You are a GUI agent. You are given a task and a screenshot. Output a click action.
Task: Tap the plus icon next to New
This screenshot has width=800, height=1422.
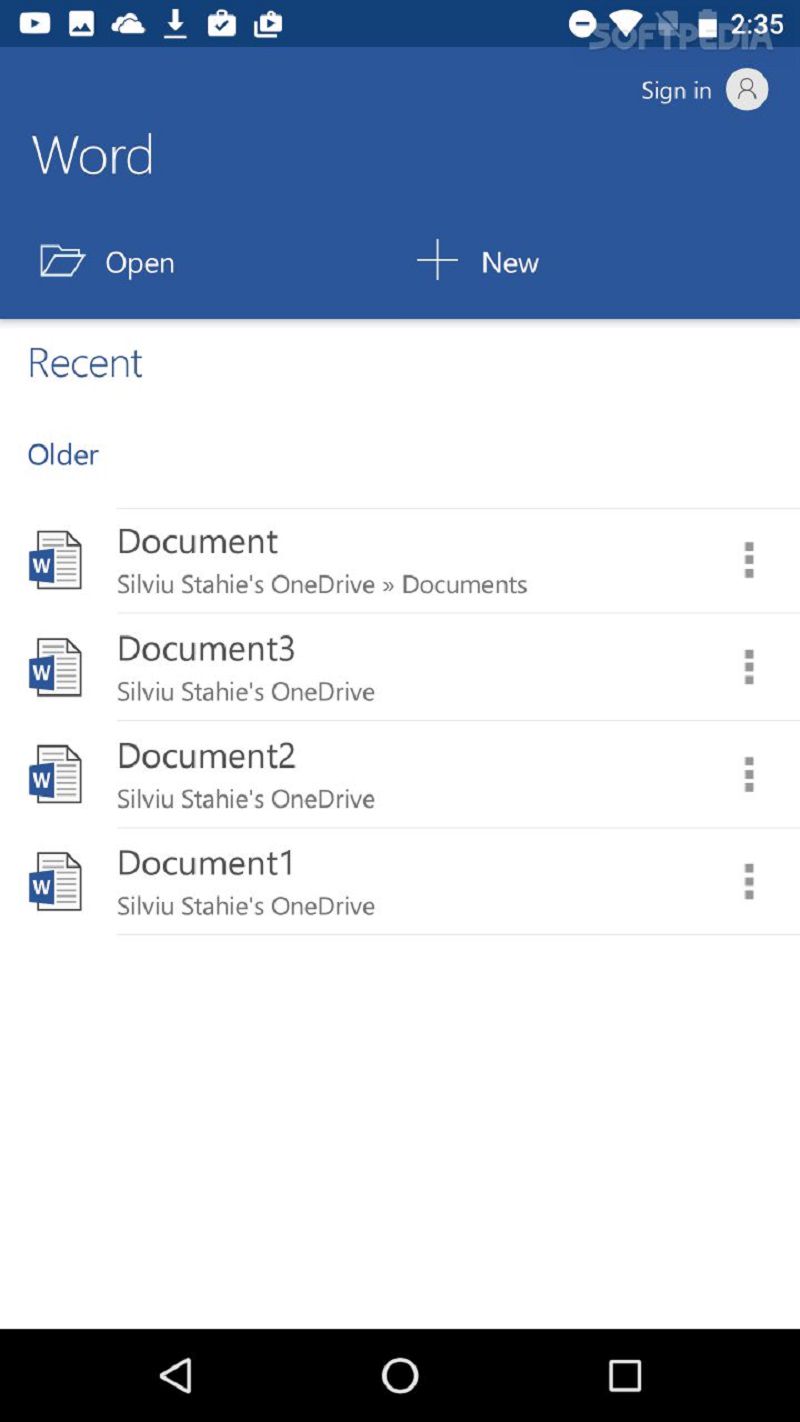click(x=437, y=261)
